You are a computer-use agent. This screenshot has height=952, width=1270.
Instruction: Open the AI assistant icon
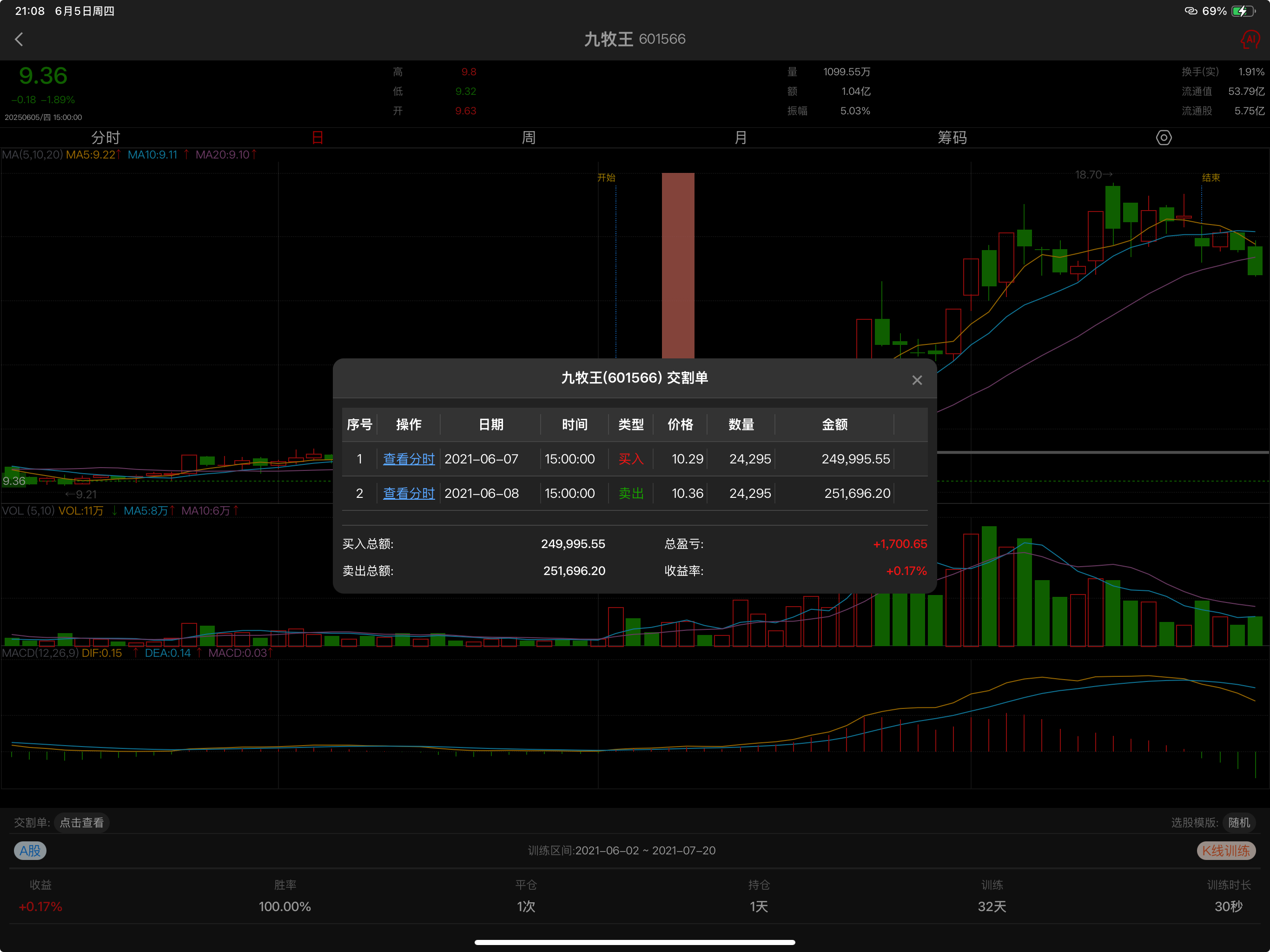pyautogui.click(x=1250, y=40)
